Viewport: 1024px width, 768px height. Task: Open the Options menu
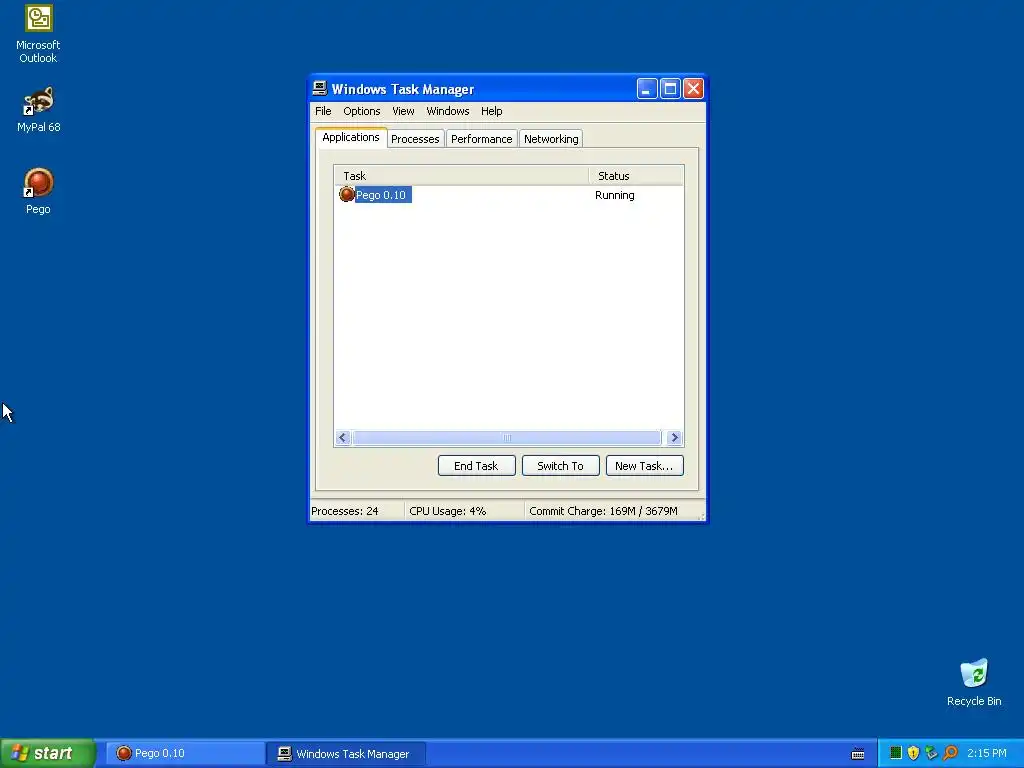(x=362, y=111)
